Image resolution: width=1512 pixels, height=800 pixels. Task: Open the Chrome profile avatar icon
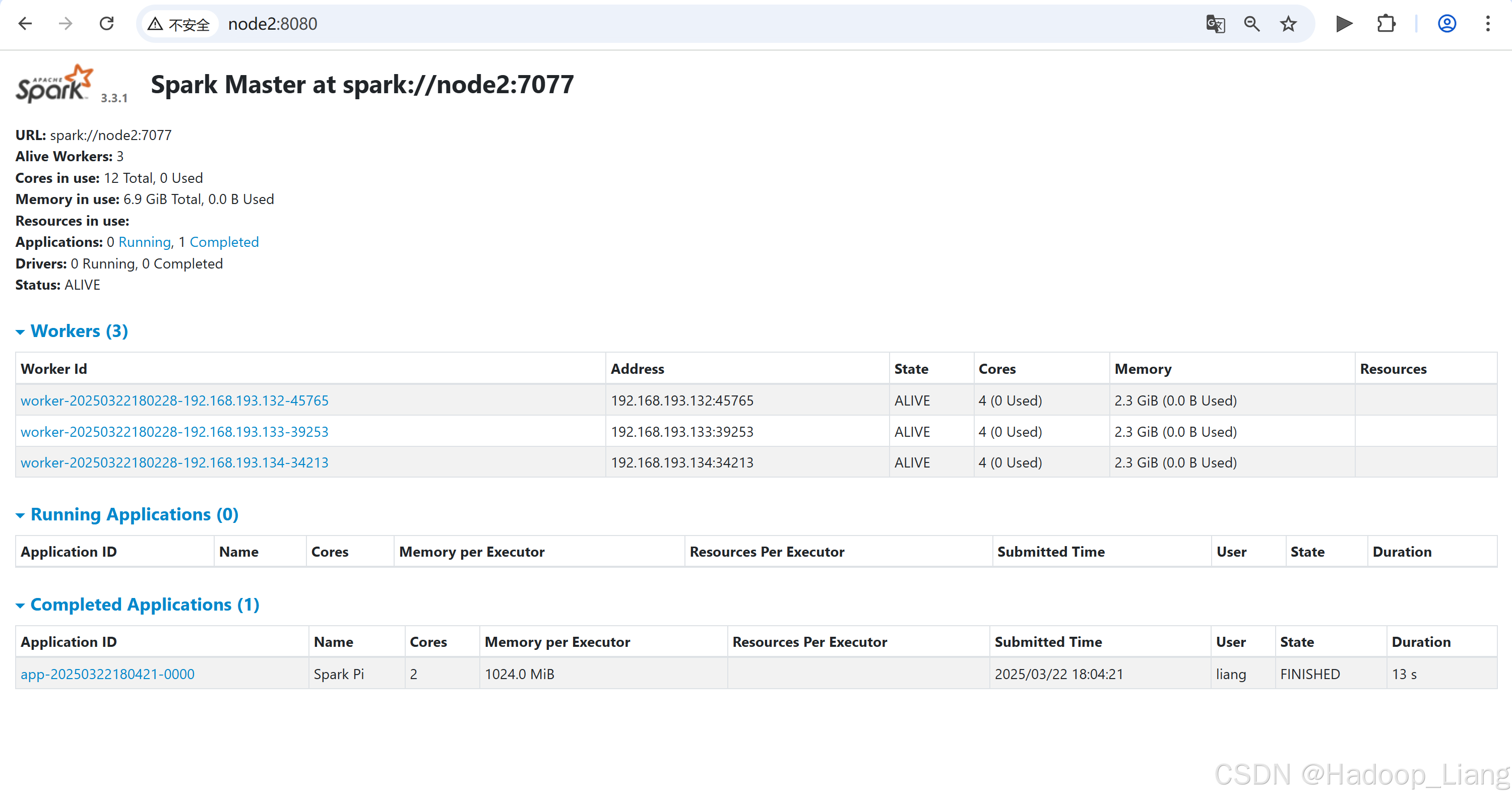(1447, 24)
